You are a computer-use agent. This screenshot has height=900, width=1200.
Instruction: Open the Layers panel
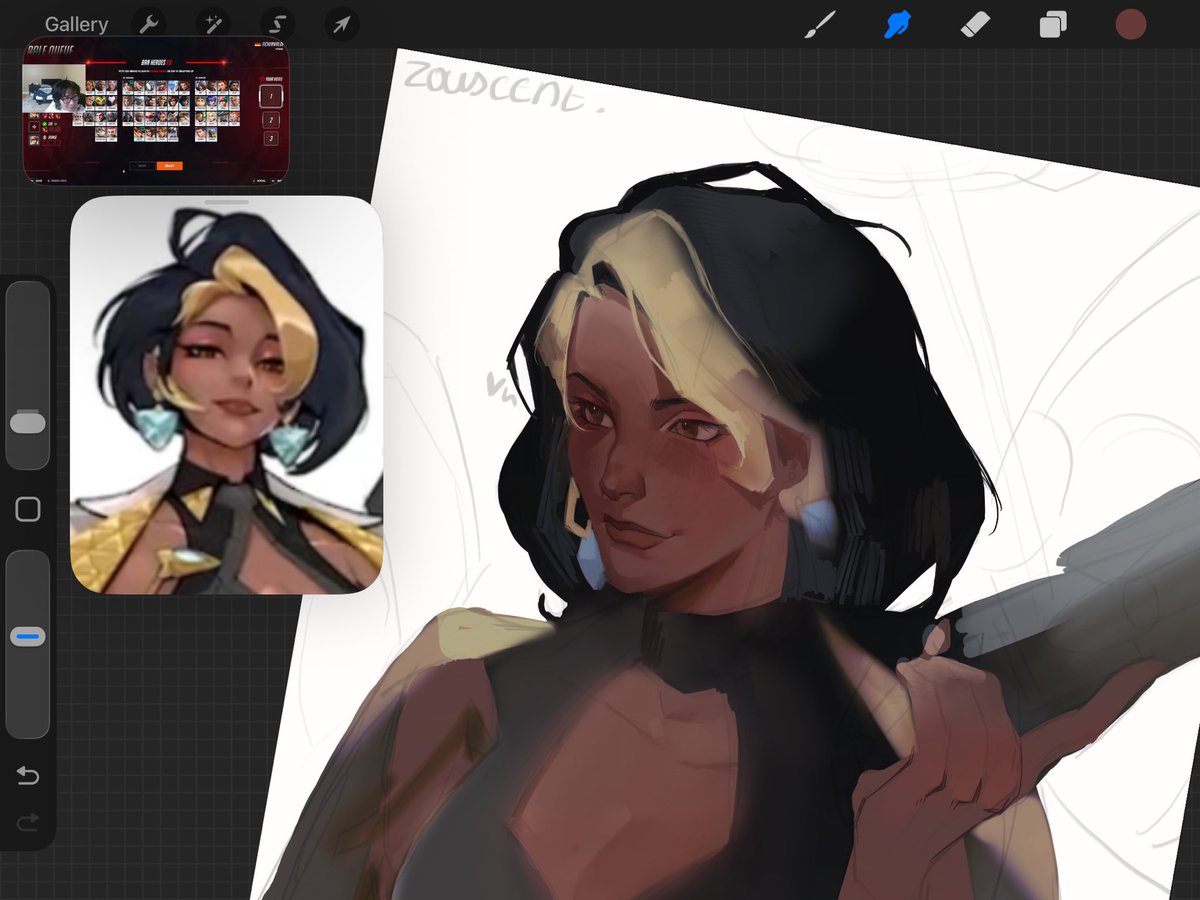pos(1052,25)
